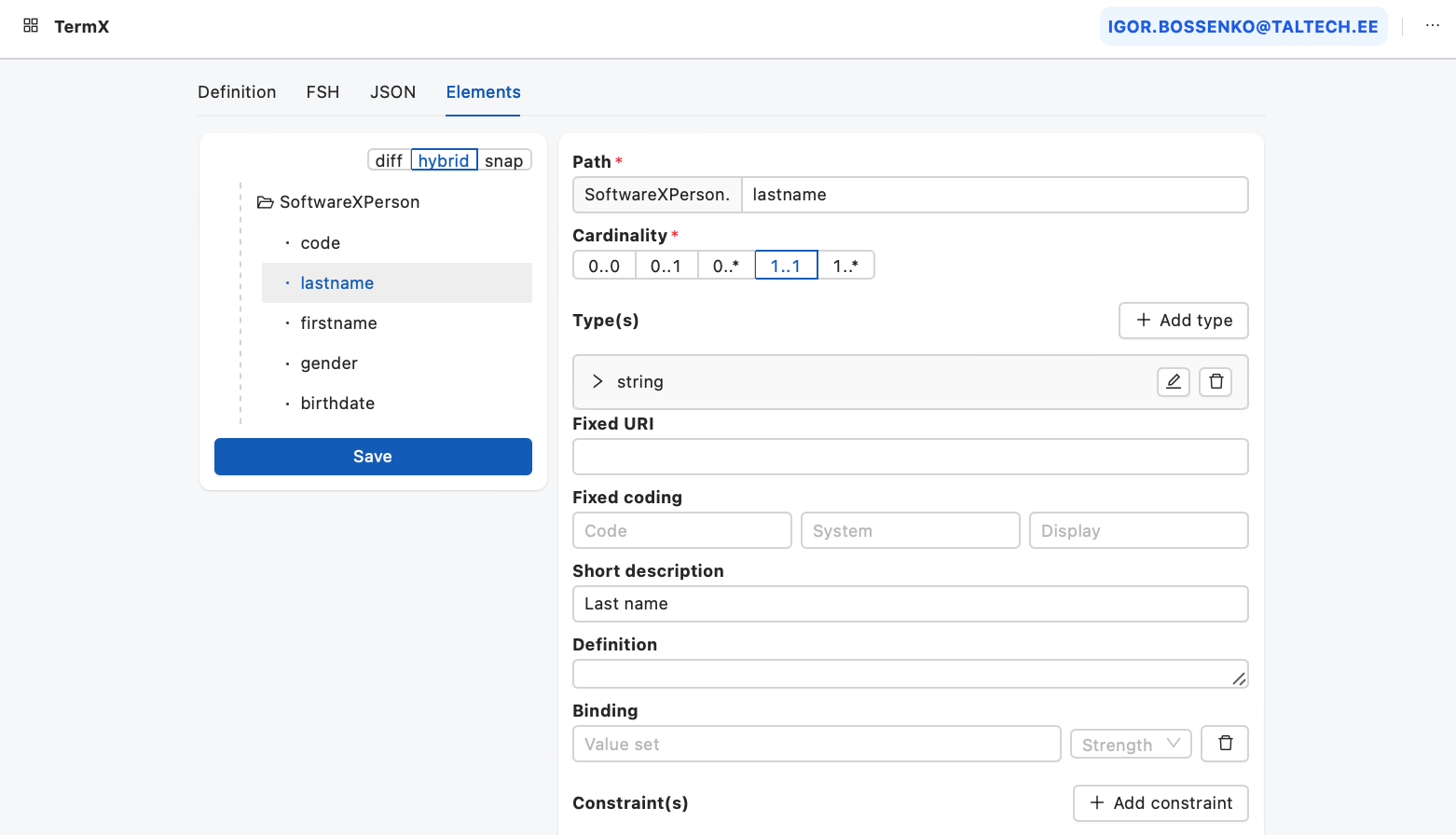Viewport: 1456px width, 835px height.
Task: Open the TermX app grid icon
Action: click(31, 26)
